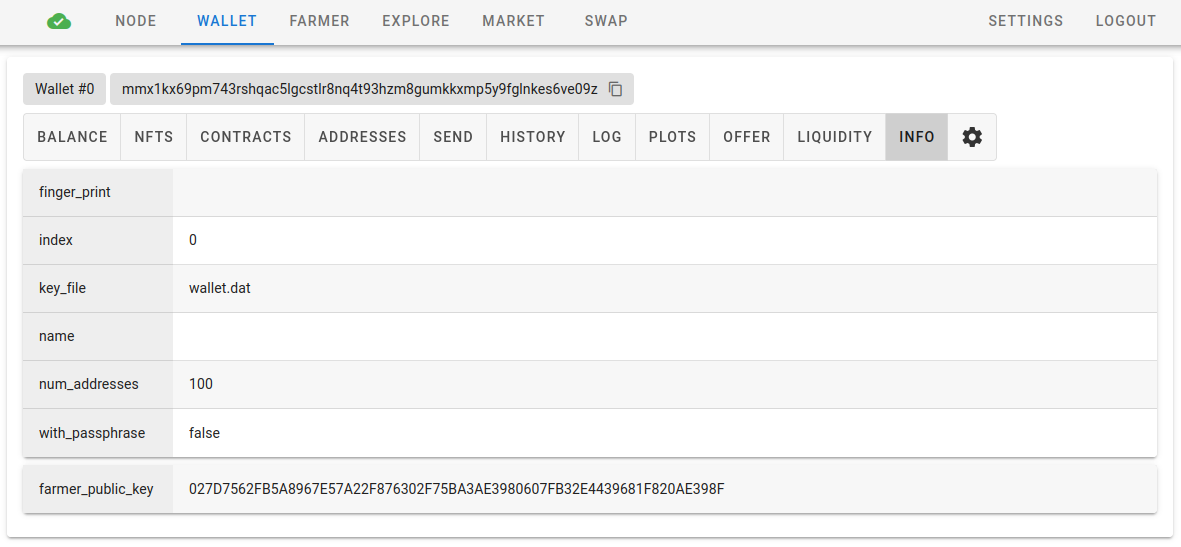Click LOGOUT in the top bar
Screen dimensions: 1181x547
tap(1126, 21)
